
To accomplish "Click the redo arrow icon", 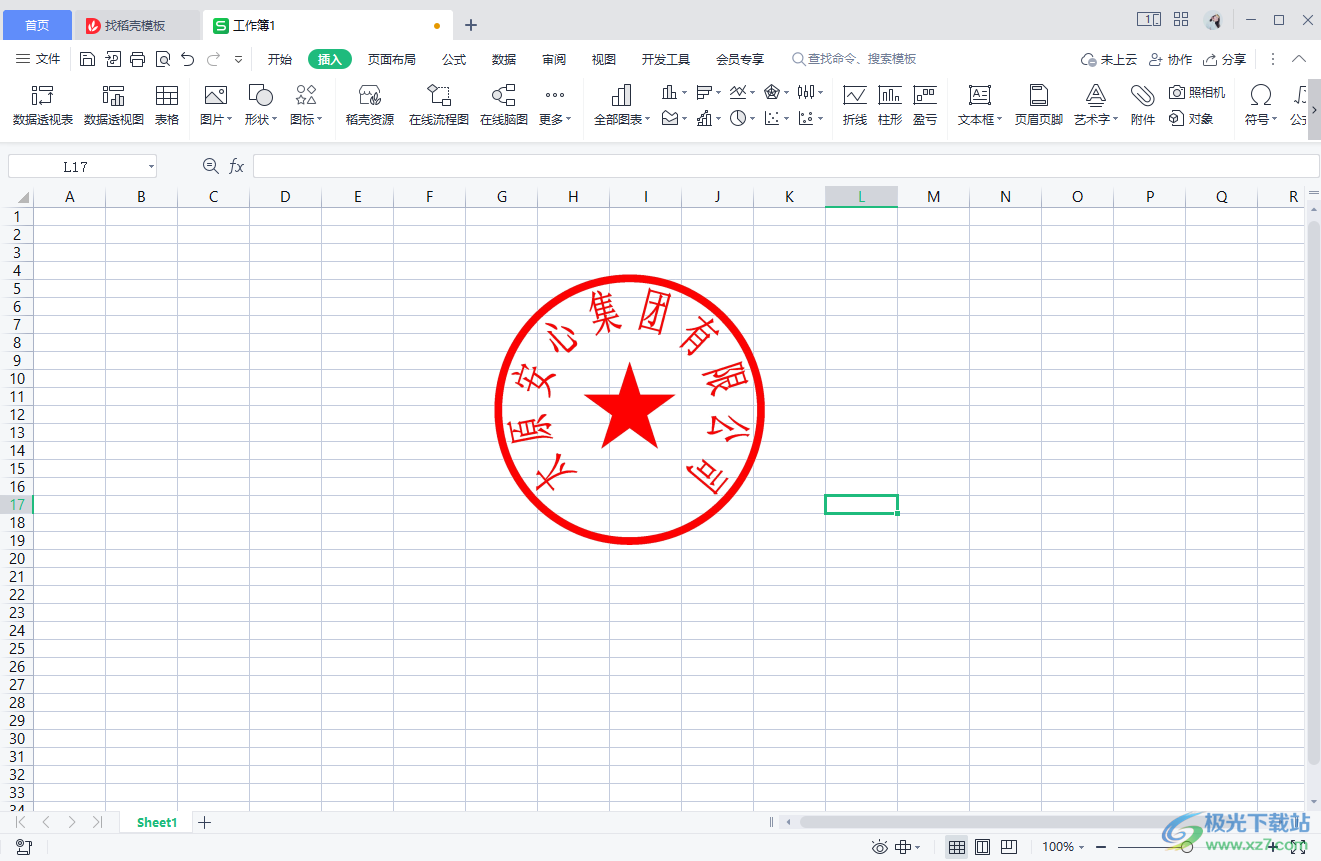I will (213, 59).
